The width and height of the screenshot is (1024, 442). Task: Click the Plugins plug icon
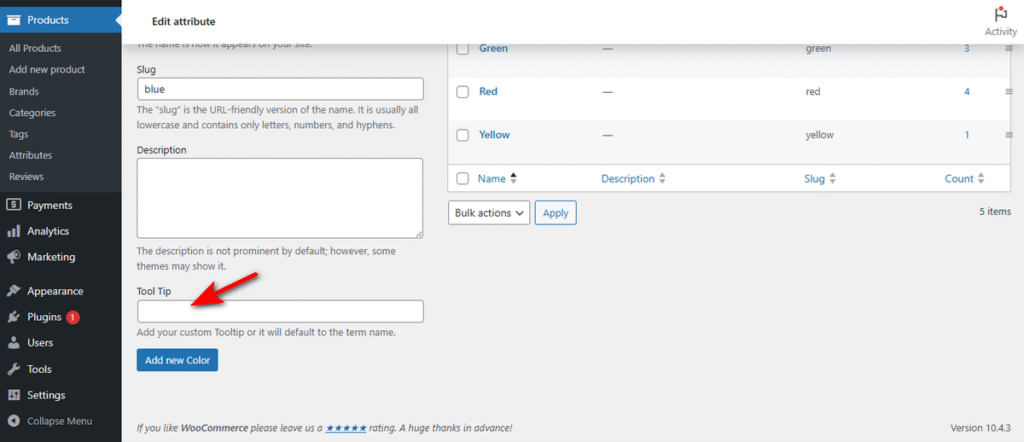13,317
